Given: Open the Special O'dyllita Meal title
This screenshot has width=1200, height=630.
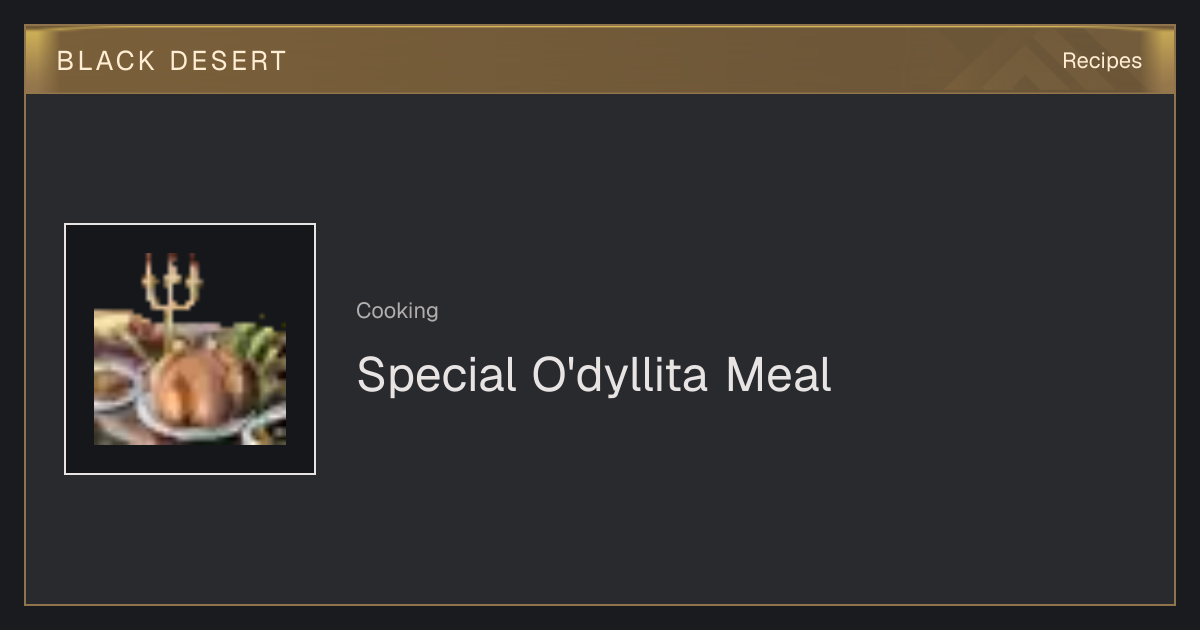Looking at the screenshot, I should pos(594,375).
